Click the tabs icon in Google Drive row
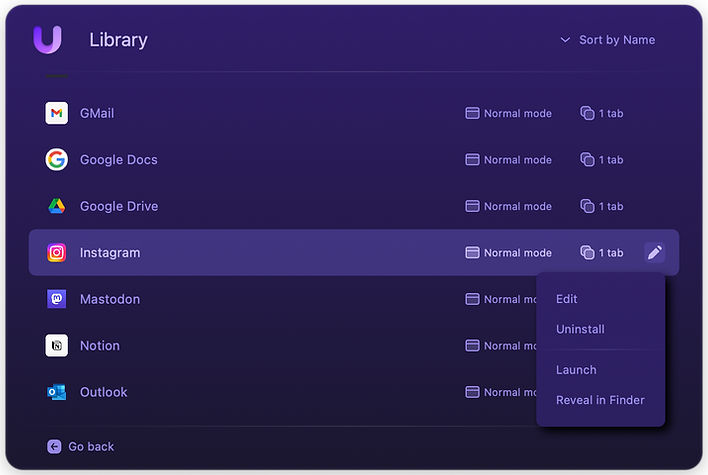This screenshot has height=475, width=708. pyautogui.click(x=587, y=206)
